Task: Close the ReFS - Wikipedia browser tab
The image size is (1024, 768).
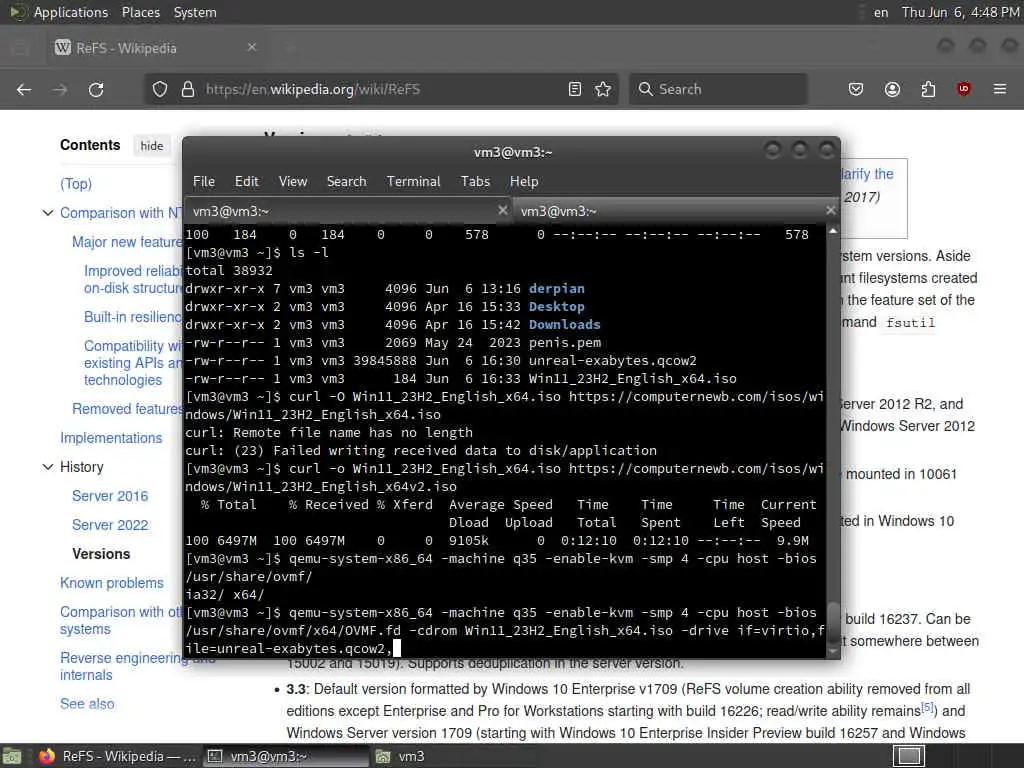Action: pos(252,47)
